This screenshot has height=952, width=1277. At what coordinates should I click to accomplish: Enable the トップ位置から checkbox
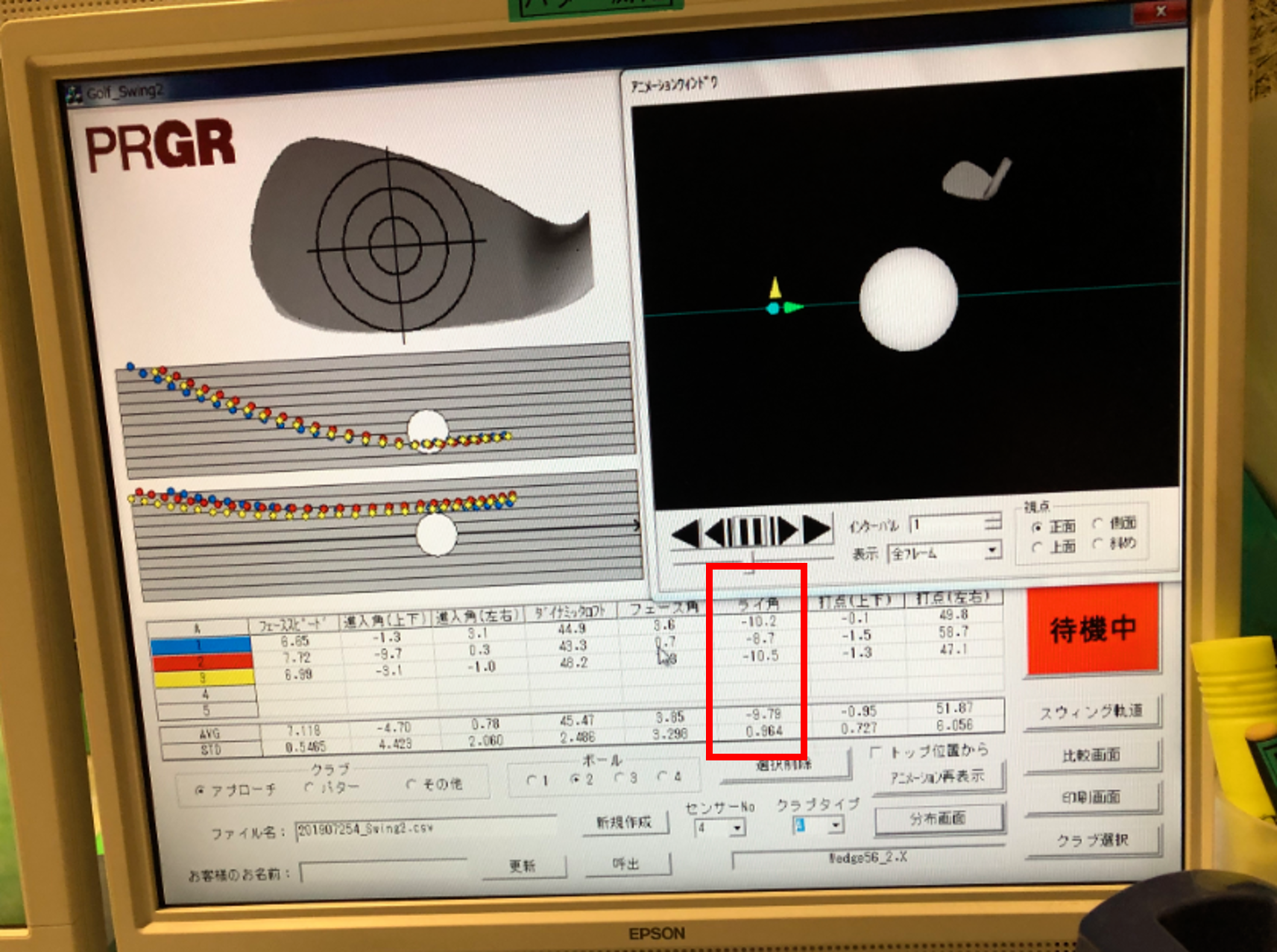(x=877, y=753)
